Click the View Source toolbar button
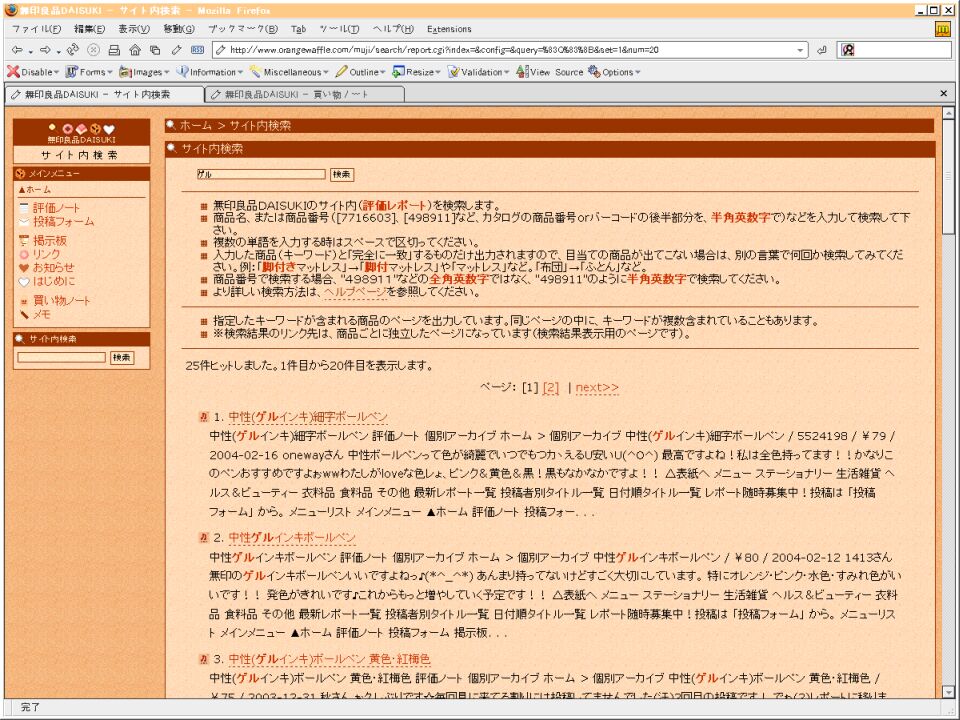This screenshot has height=720, width=960. (557, 72)
